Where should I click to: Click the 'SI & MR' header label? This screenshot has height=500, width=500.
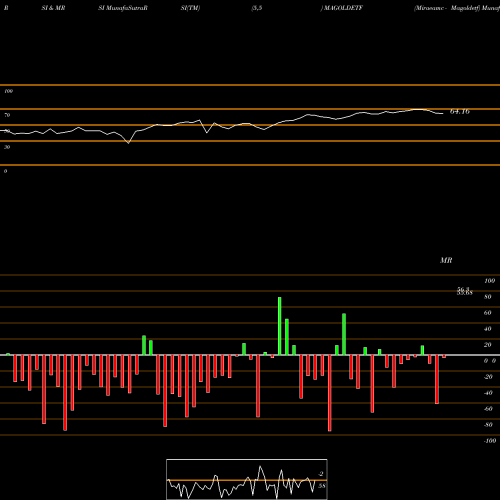pos(53,8)
